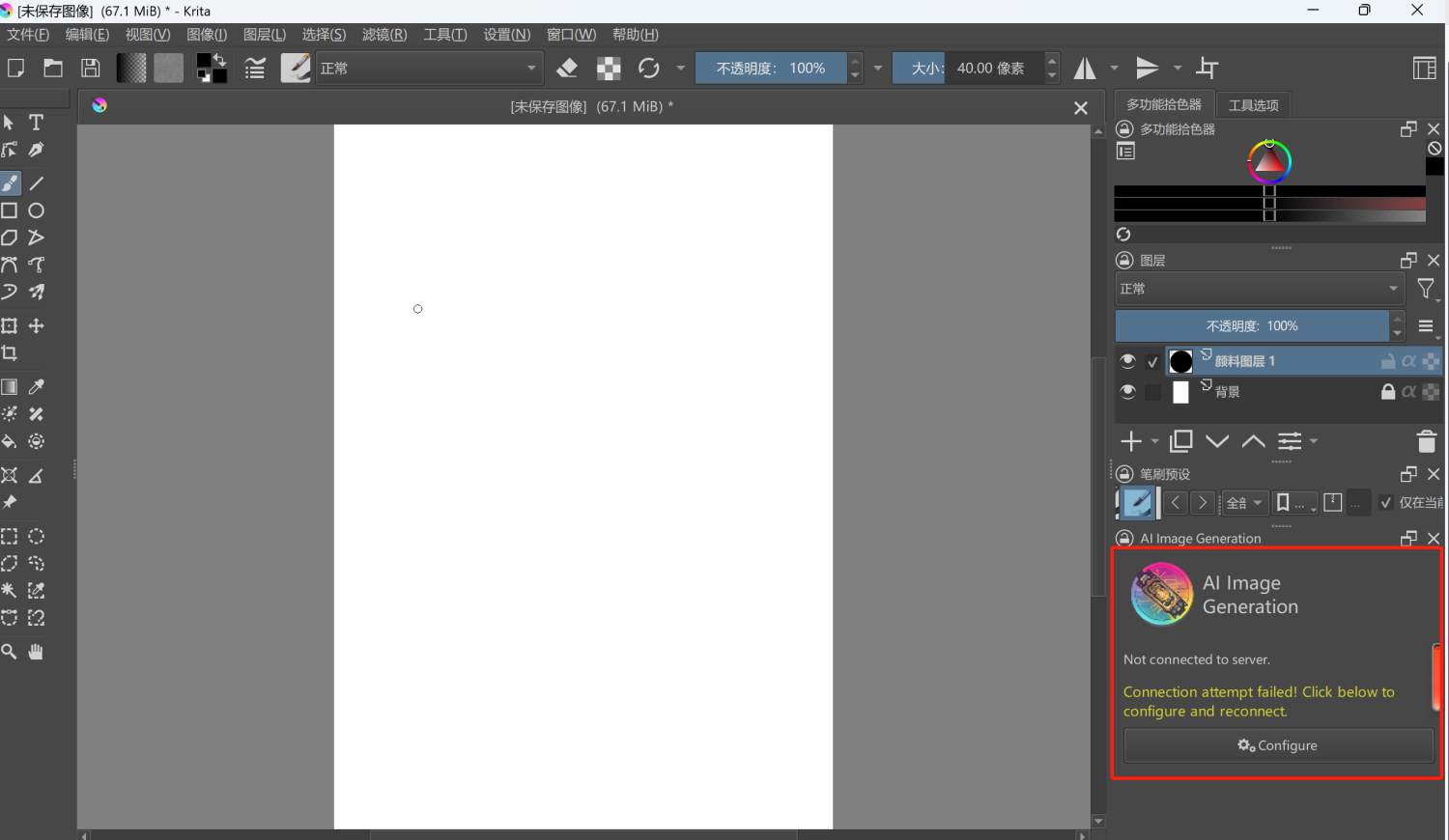Click the Configure button in AI panel
This screenshot has width=1449, height=840.
(1278, 745)
